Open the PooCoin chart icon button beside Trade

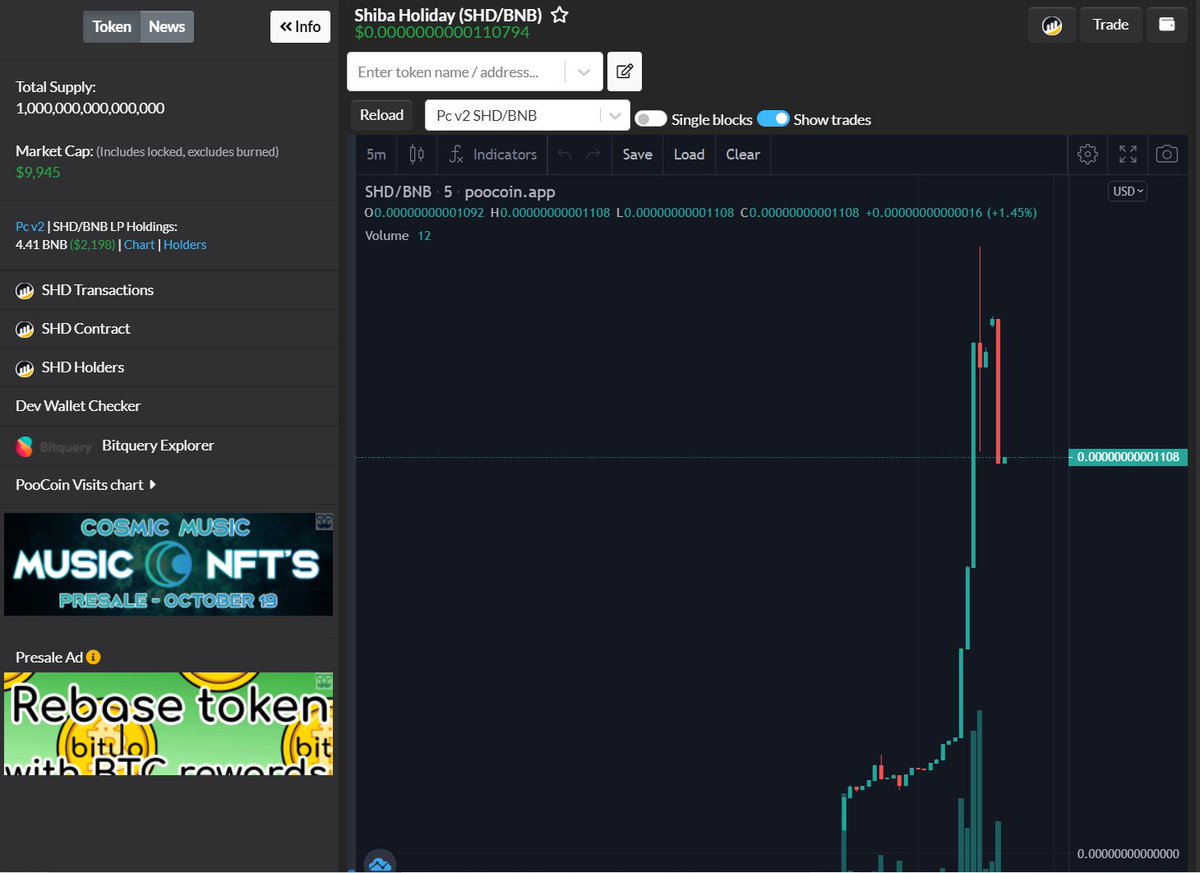pos(1052,25)
